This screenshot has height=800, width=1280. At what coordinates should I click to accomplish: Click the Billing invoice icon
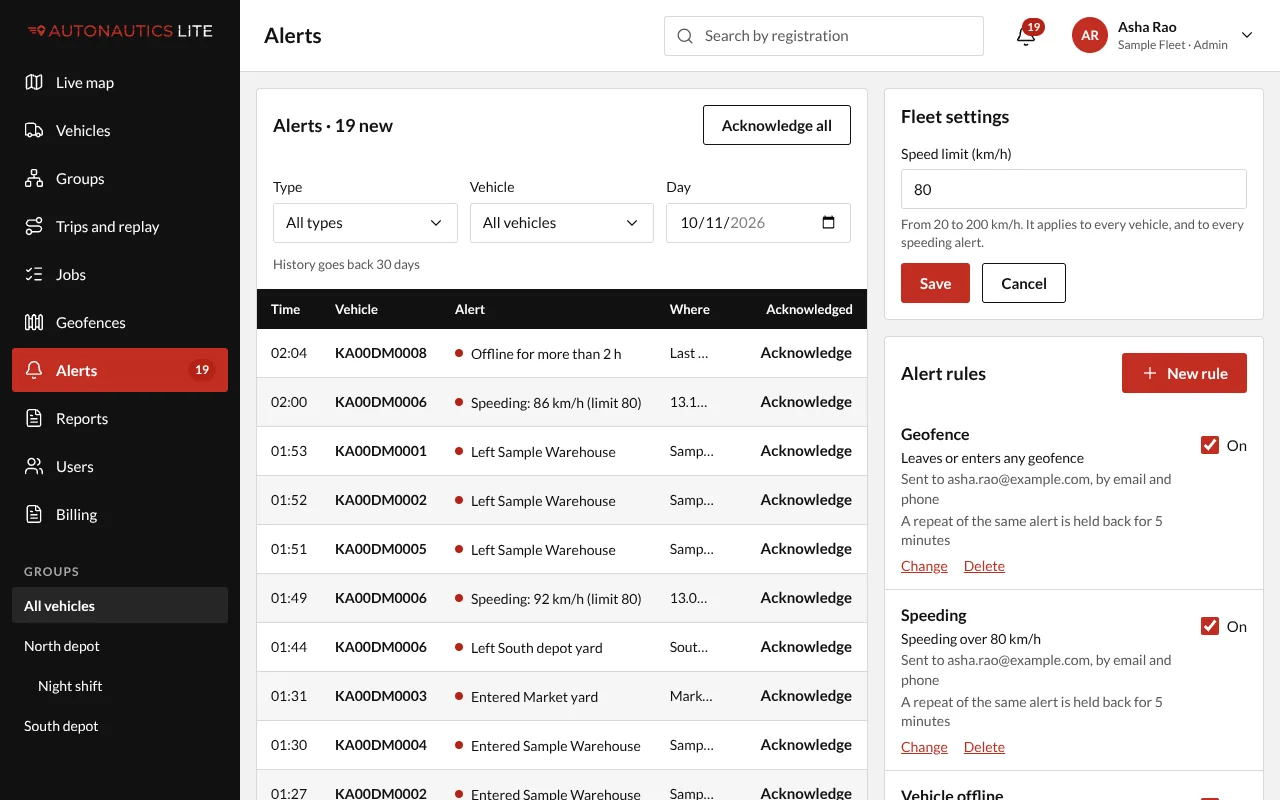34,515
